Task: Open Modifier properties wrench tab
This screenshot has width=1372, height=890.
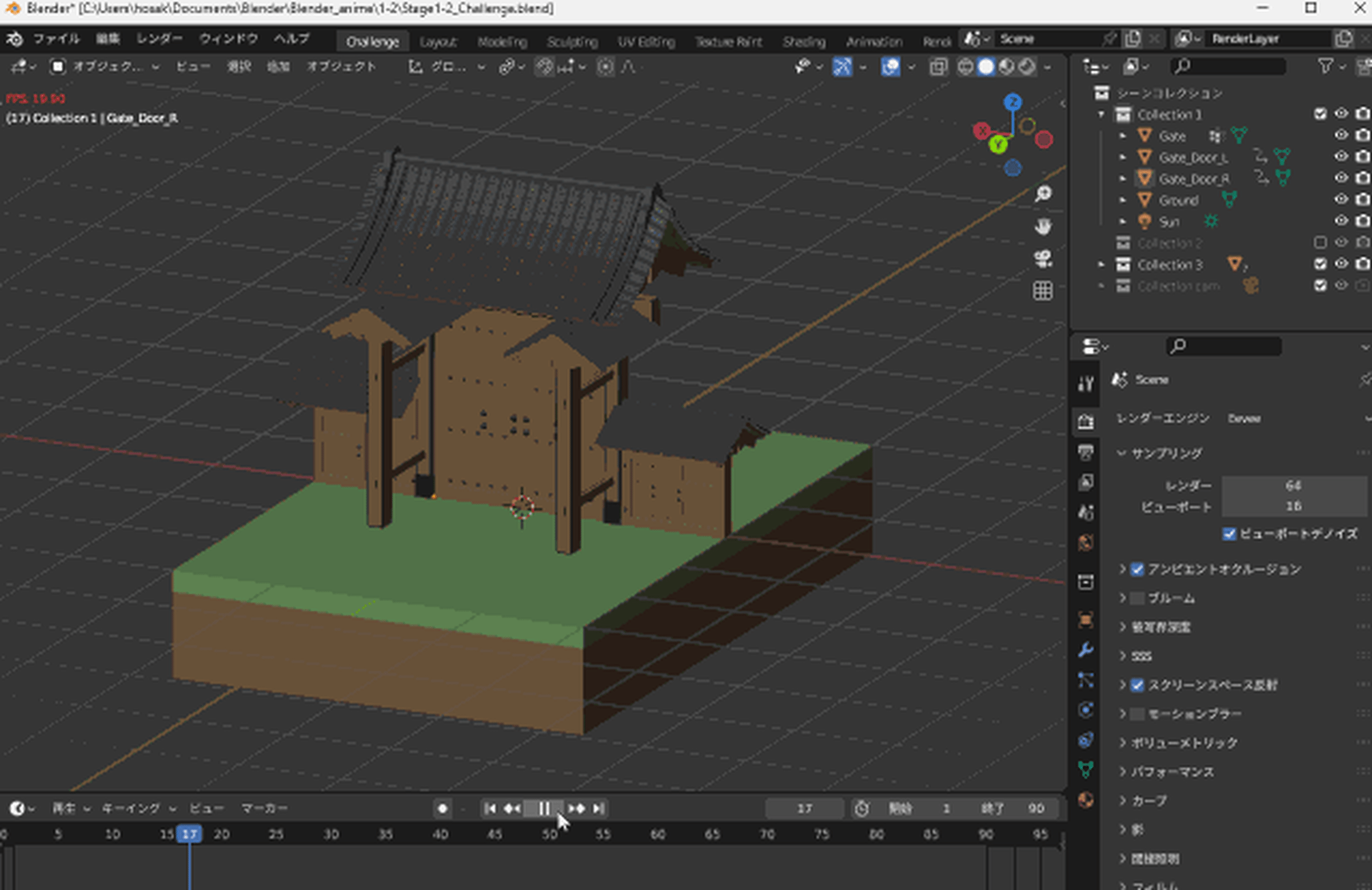Action: pyautogui.click(x=1086, y=650)
